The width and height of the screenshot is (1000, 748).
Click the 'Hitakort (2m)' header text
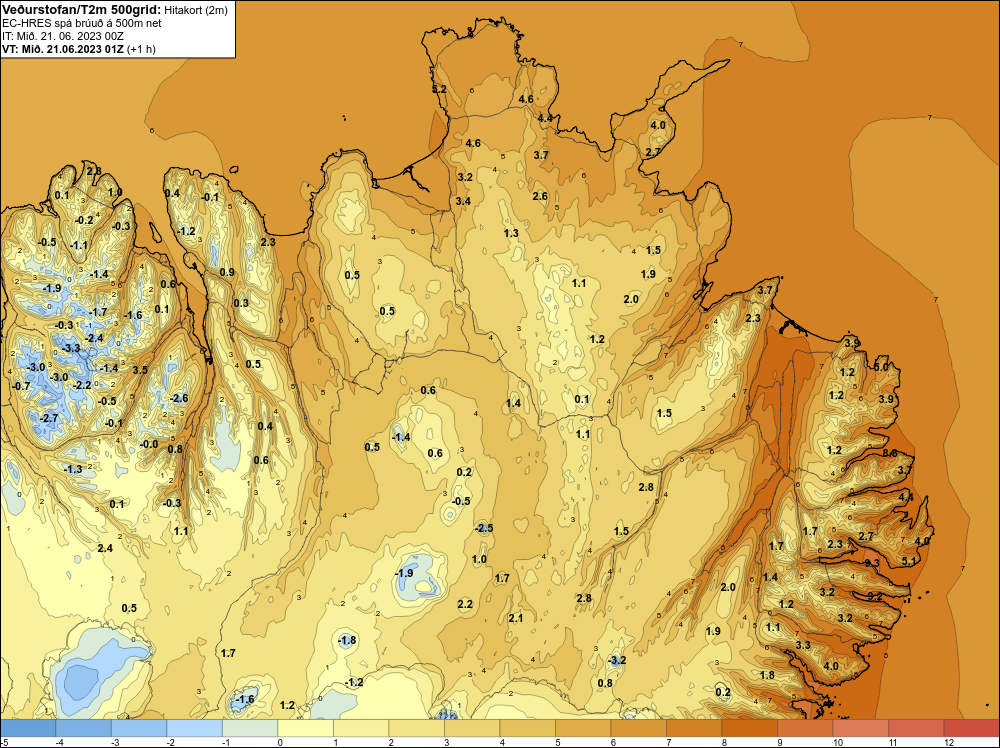[x=194, y=10]
